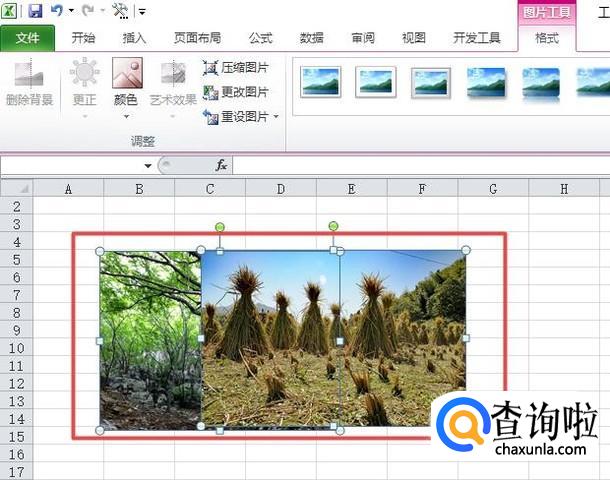
Task: Click 重设图片 reset picture
Action: (x=236, y=116)
